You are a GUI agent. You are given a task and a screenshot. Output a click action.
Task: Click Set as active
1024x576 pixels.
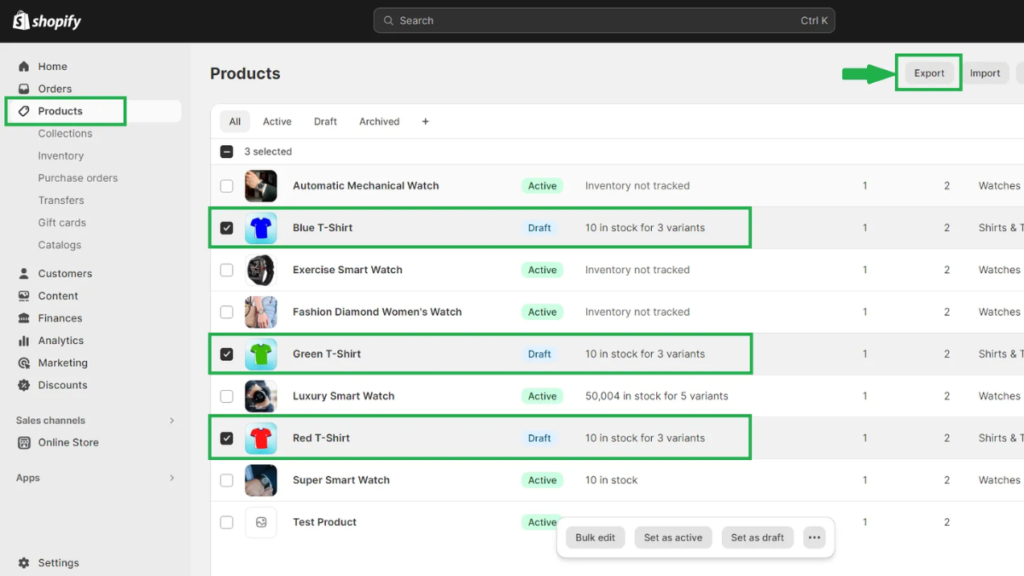[x=673, y=537]
